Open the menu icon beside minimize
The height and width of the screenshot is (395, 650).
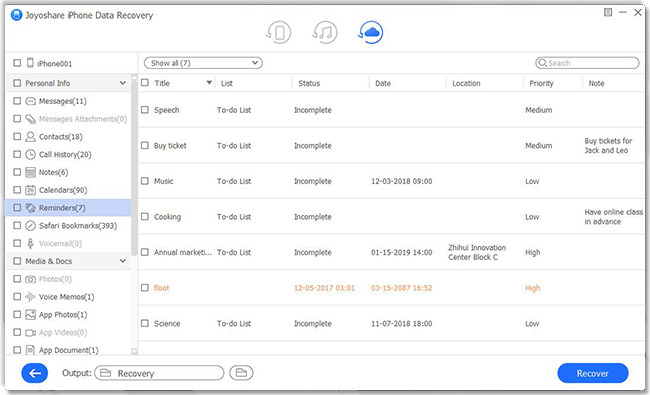click(x=608, y=12)
